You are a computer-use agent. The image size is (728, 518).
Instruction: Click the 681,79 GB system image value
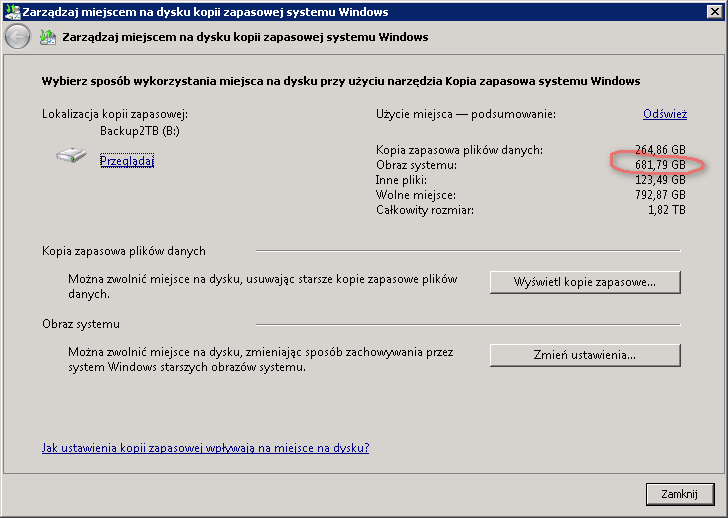660,164
